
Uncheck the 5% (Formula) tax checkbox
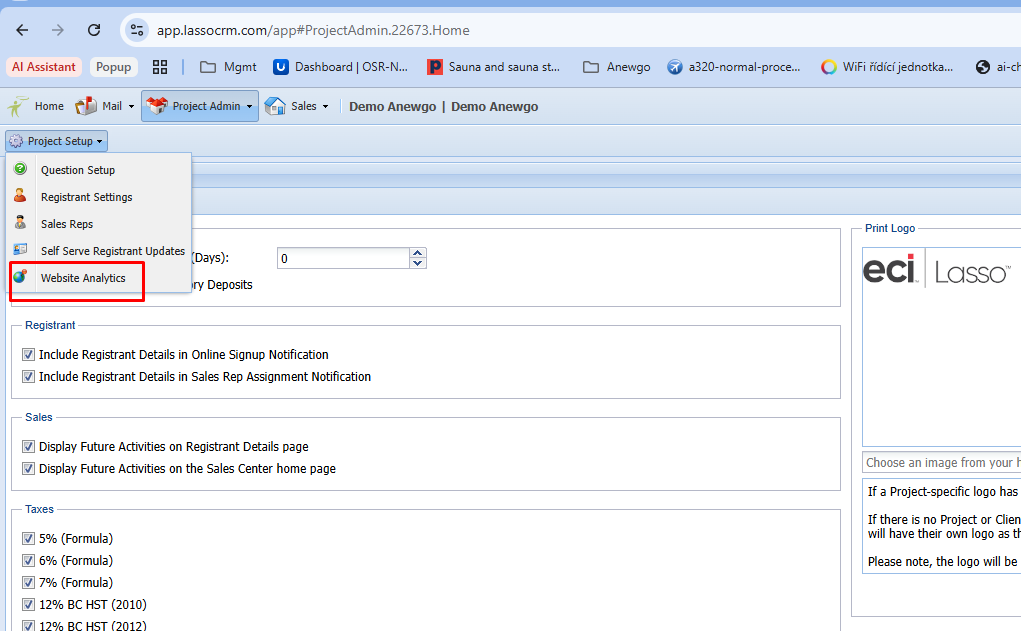pos(28,539)
